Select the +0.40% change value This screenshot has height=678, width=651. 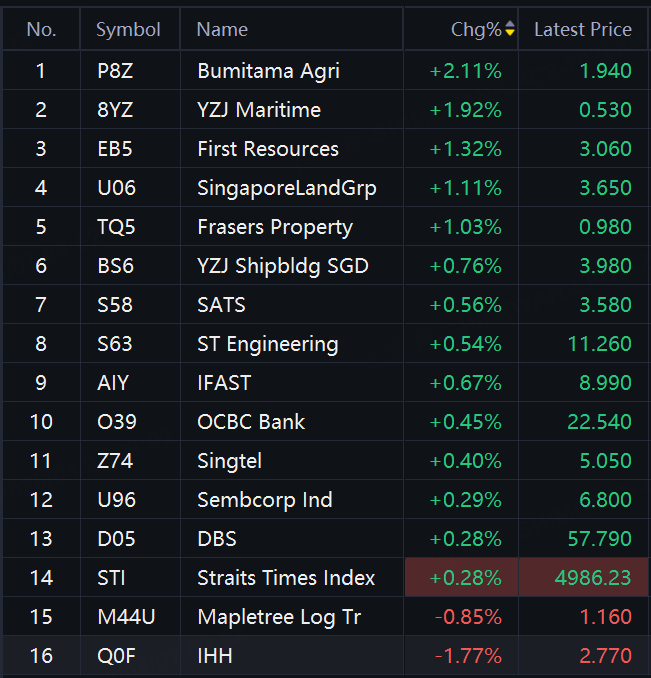(466, 461)
